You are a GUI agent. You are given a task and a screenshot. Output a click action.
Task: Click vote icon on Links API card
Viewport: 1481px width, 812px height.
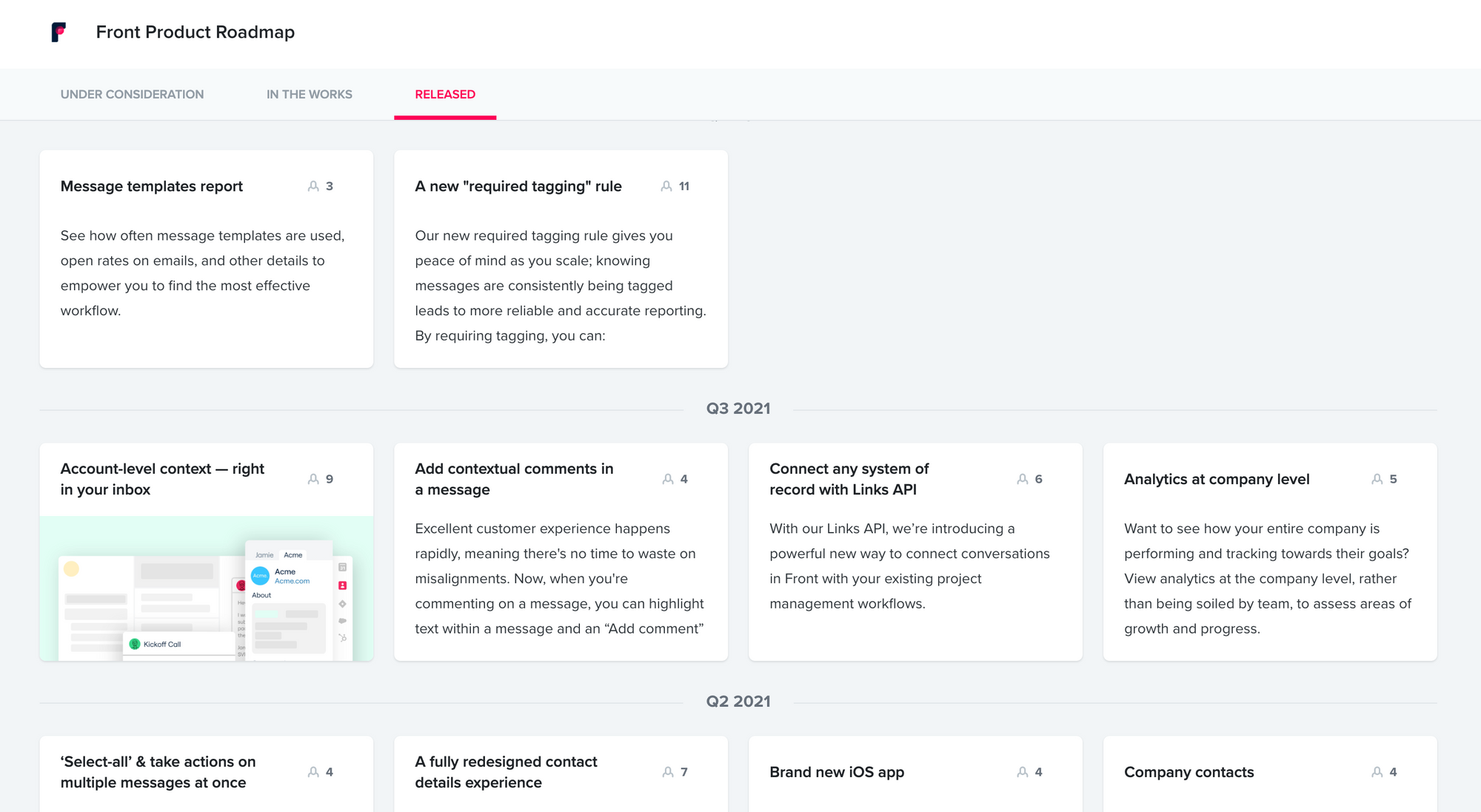pos(1023,479)
